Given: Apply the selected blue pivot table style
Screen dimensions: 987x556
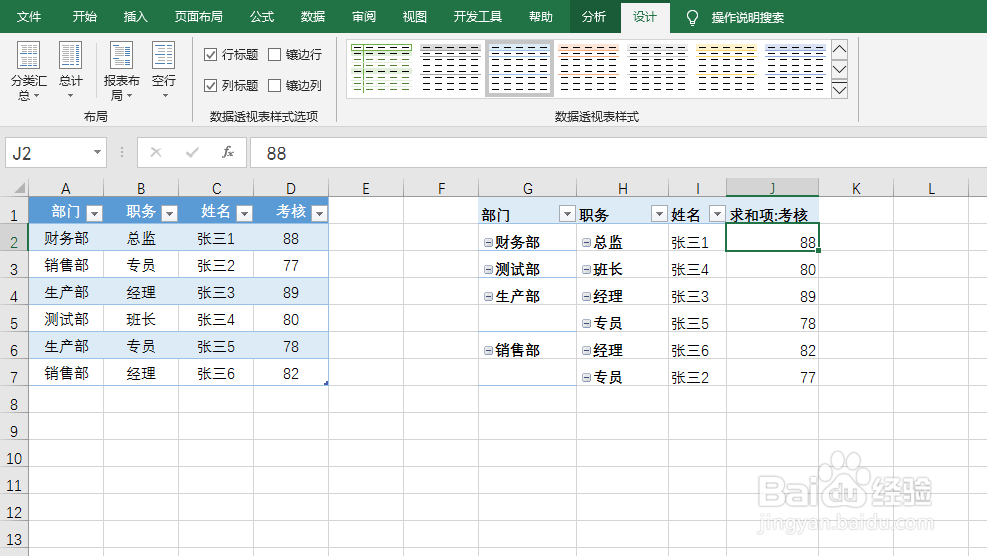Looking at the screenshot, I should [519, 68].
